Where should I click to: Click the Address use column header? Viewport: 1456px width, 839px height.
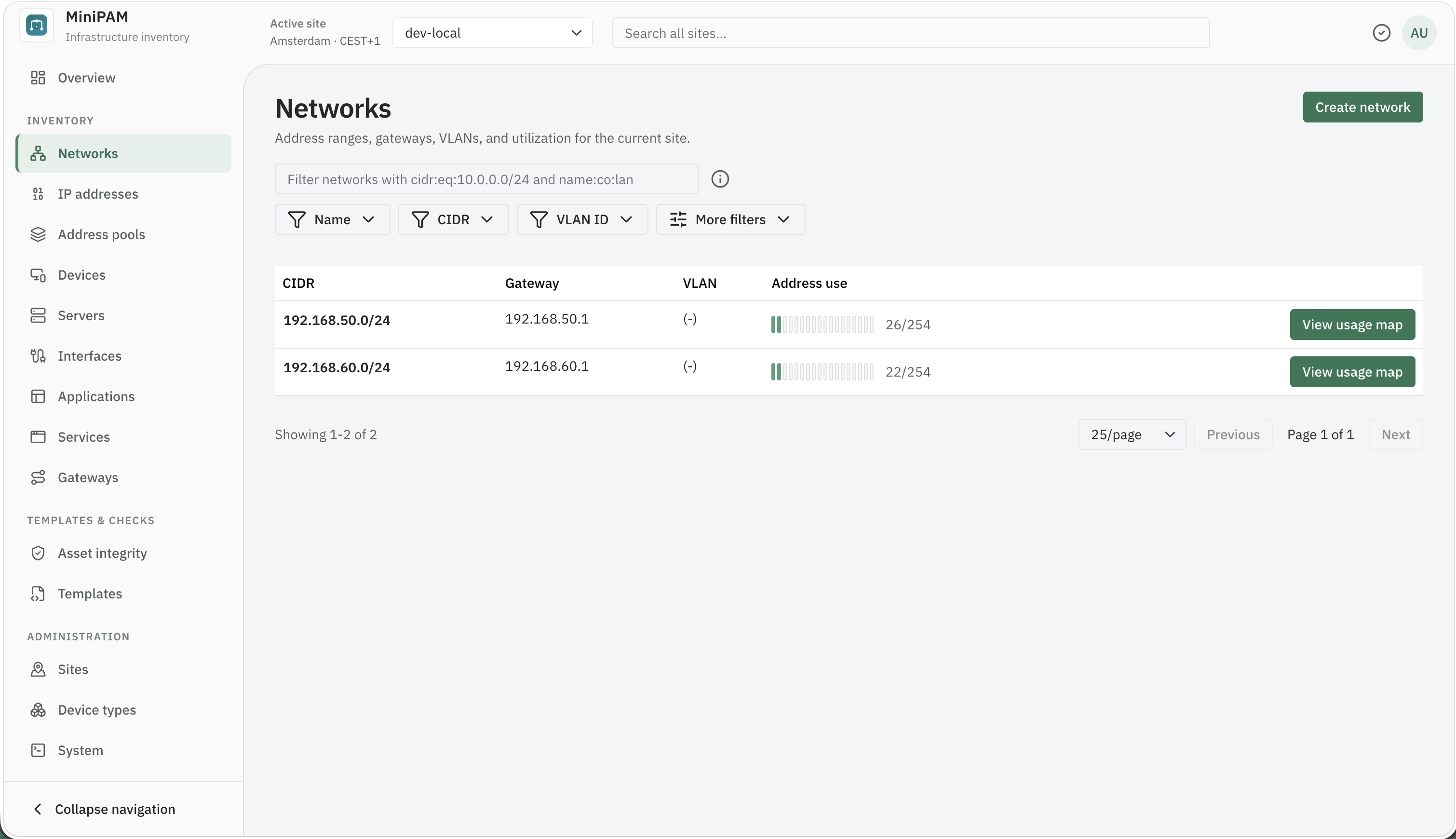click(x=809, y=284)
